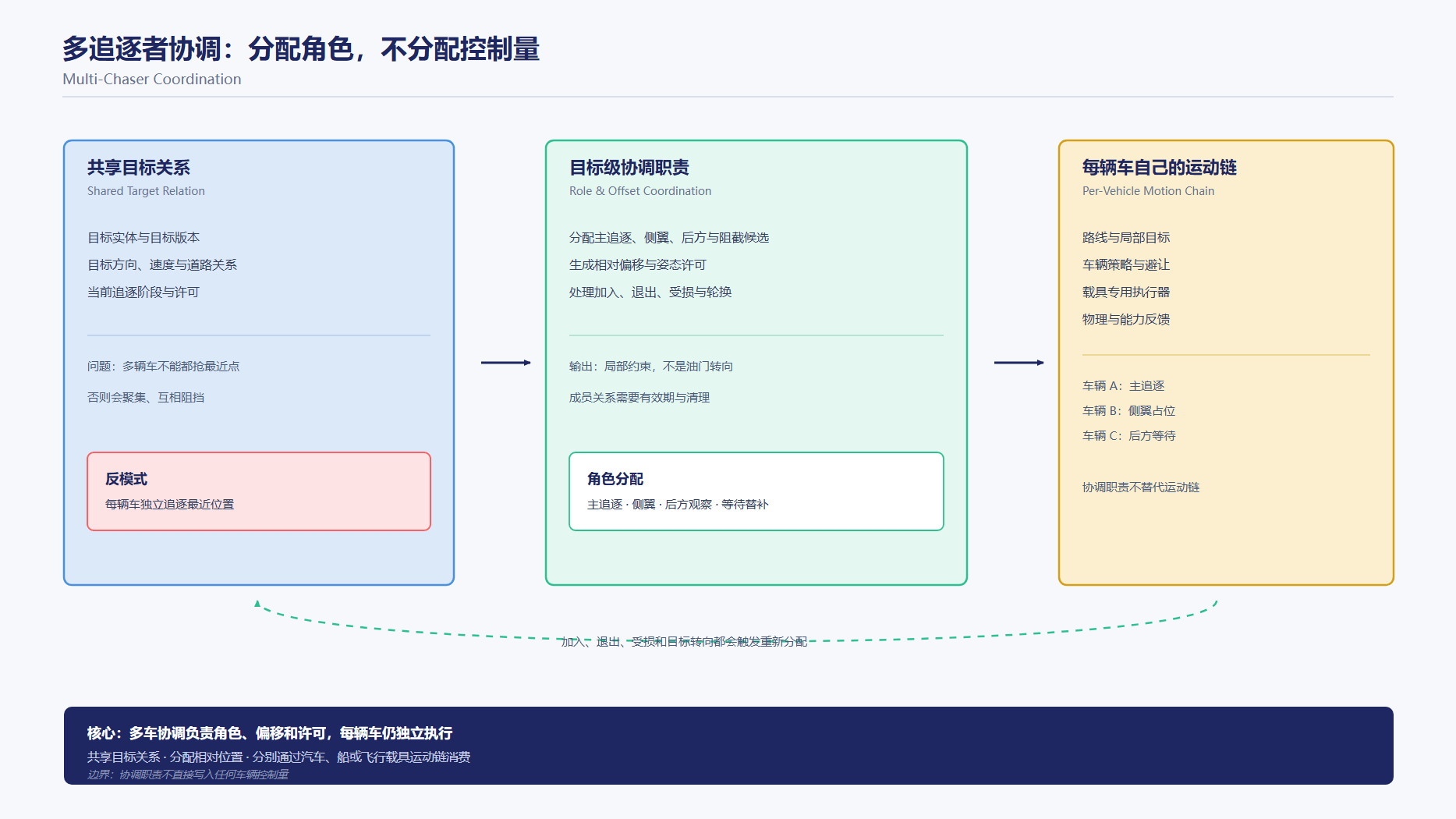Click the heading 每辆车自己的运动链
The image size is (1456, 819).
click(1160, 168)
